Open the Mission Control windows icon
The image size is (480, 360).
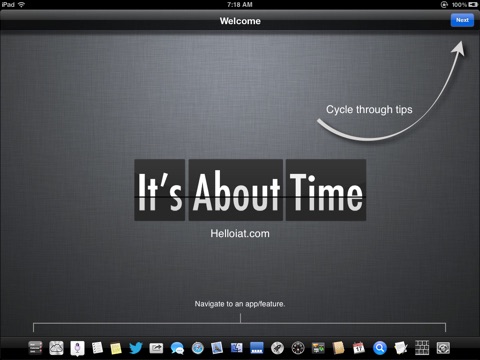tap(318, 348)
